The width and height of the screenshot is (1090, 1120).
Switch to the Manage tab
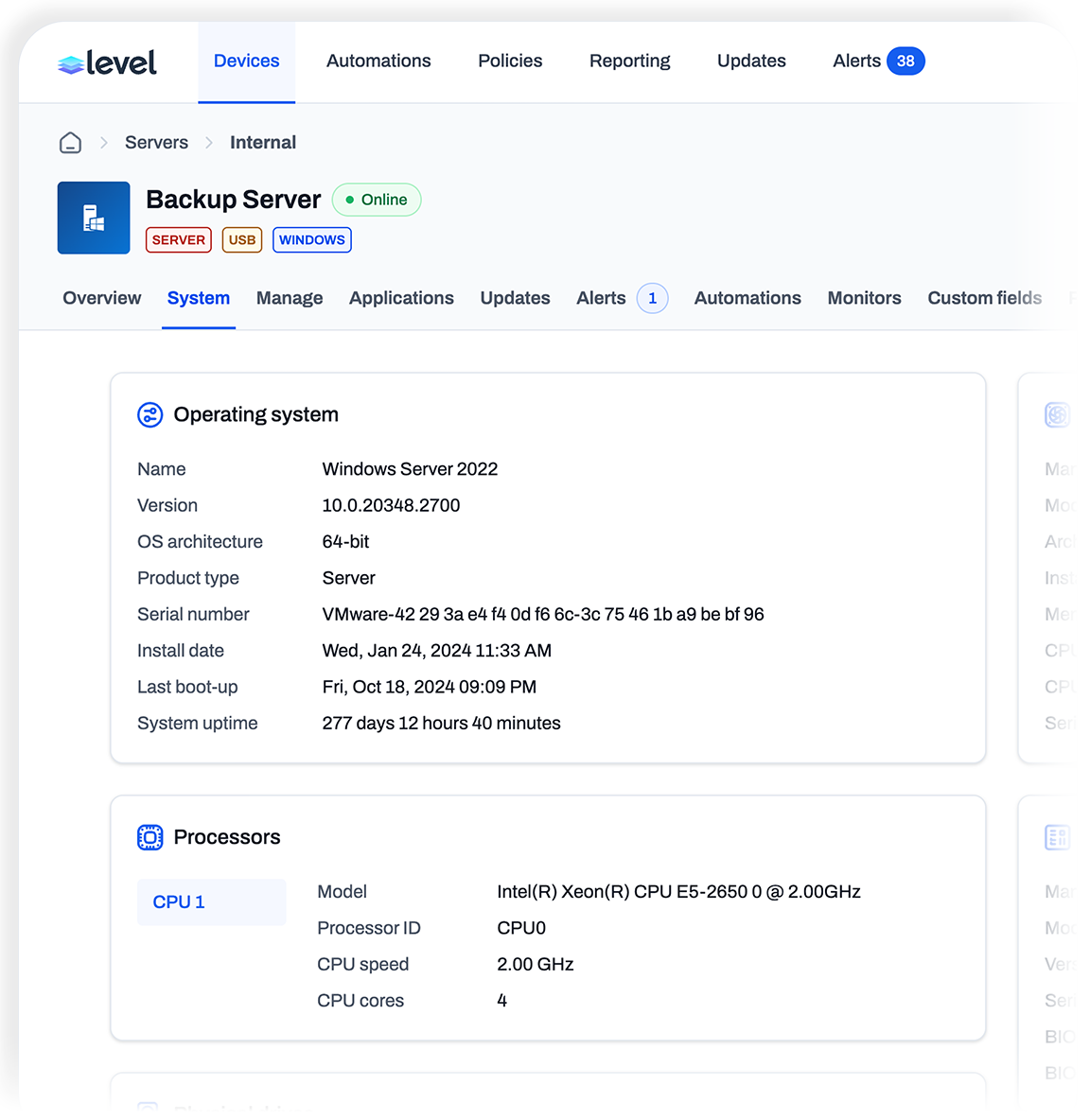click(x=290, y=299)
